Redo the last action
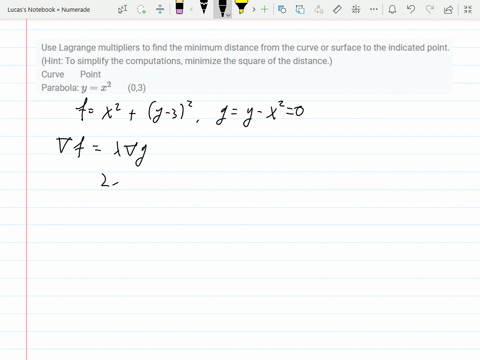480x360 pixels. 430,10
